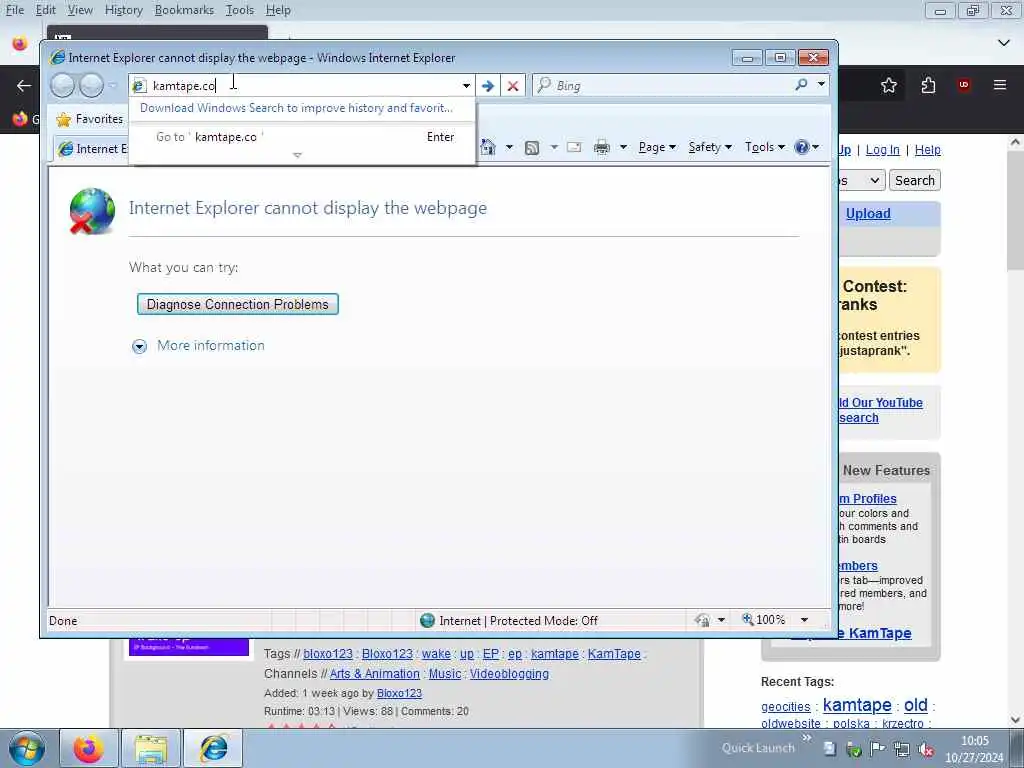1024x768 pixels.
Task: Open Firefox Bookmarks menu
Action: pos(184,10)
